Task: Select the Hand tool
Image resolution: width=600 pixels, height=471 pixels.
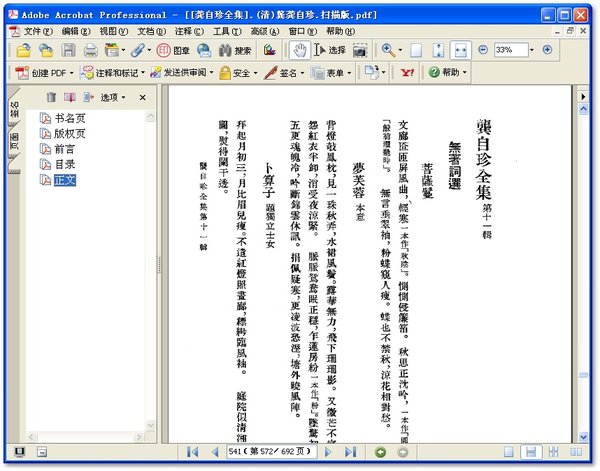Action: coord(300,50)
